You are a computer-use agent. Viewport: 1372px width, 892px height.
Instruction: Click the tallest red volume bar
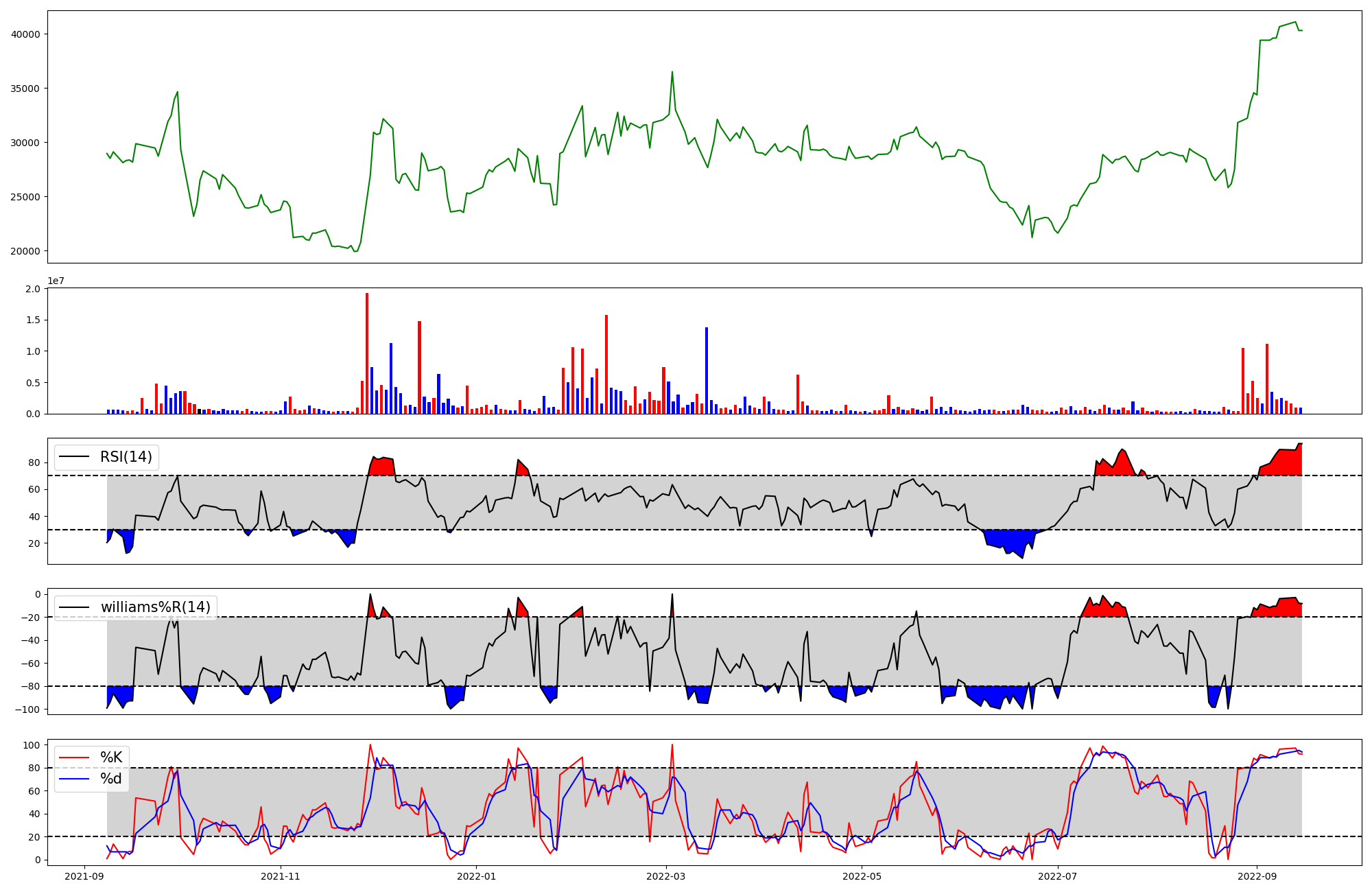tap(367, 353)
